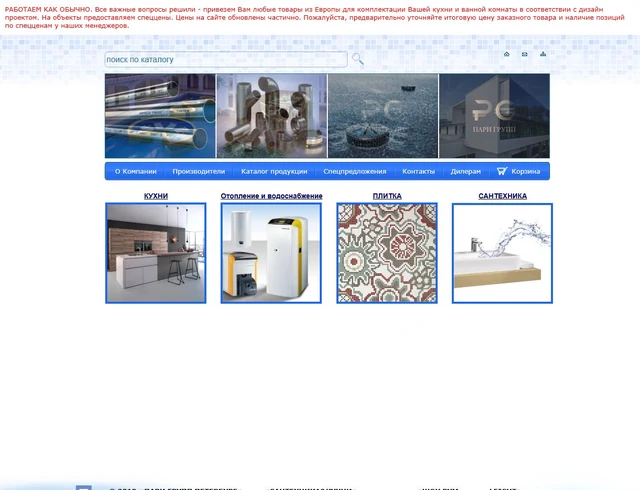Open the Дилерам menu item

(x=466, y=172)
